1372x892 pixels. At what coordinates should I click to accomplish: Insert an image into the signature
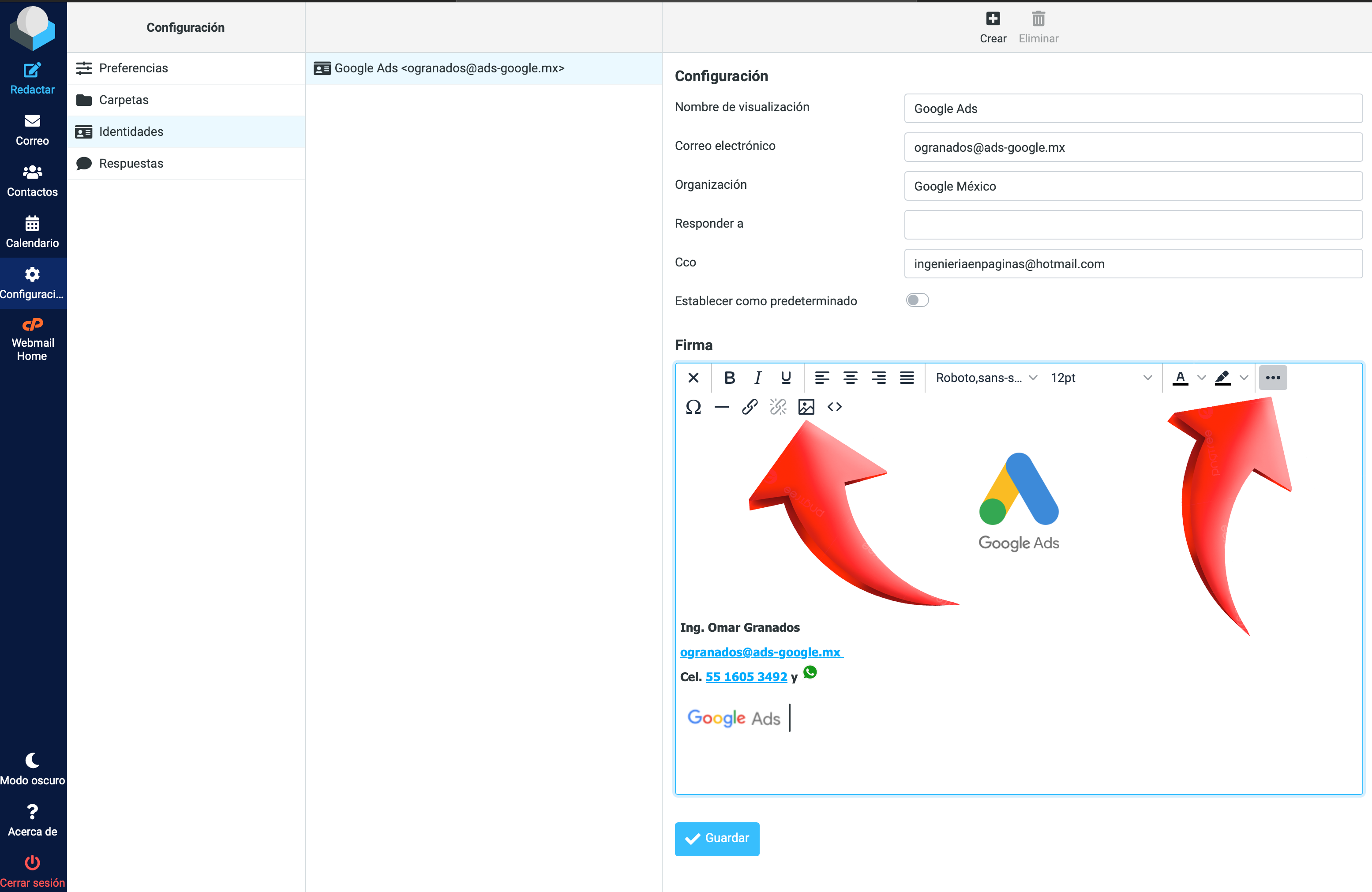[806, 407]
